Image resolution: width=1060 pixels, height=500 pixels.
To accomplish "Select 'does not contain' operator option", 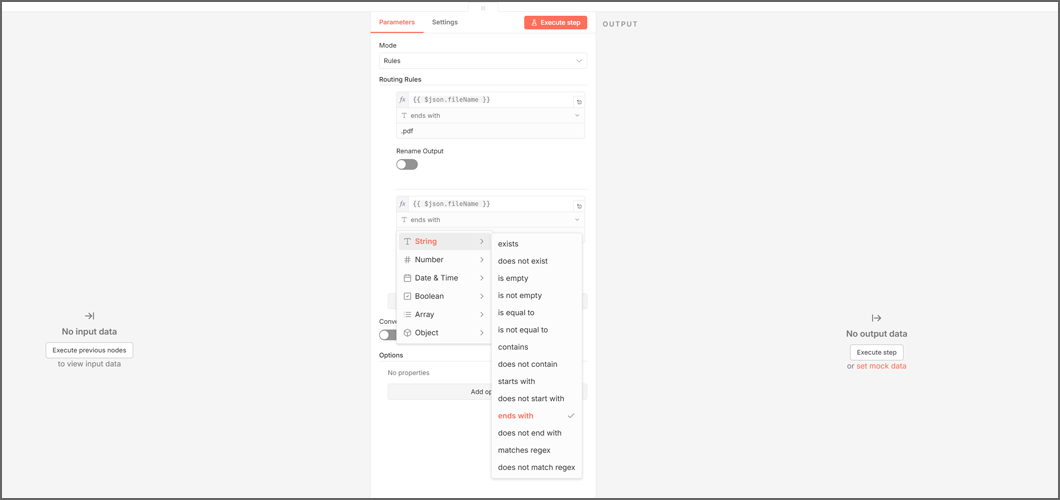I will [x=528, y=365].
